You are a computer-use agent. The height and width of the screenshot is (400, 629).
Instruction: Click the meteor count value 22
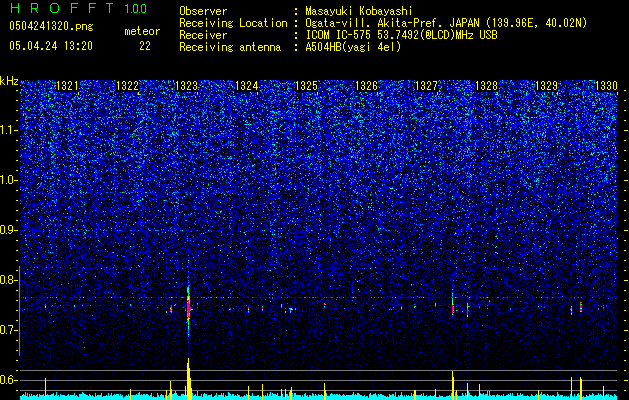pyautogui.click(x=145, y=46)
